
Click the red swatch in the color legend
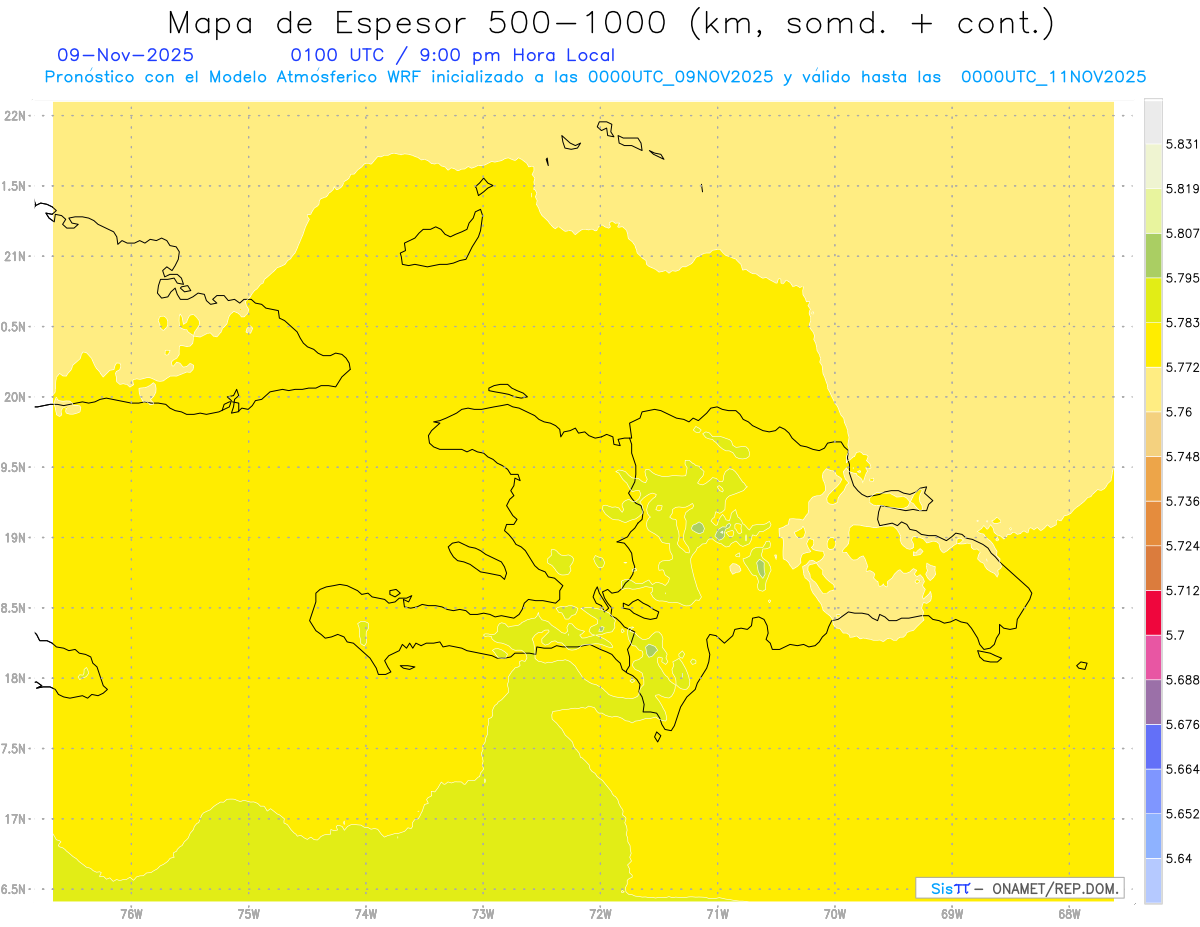[1153, 612]
